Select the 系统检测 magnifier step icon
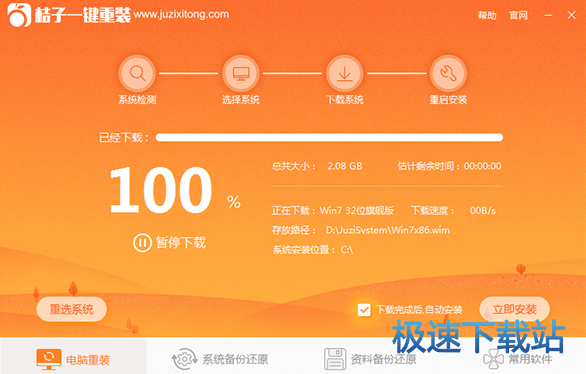 coord(137,73)
